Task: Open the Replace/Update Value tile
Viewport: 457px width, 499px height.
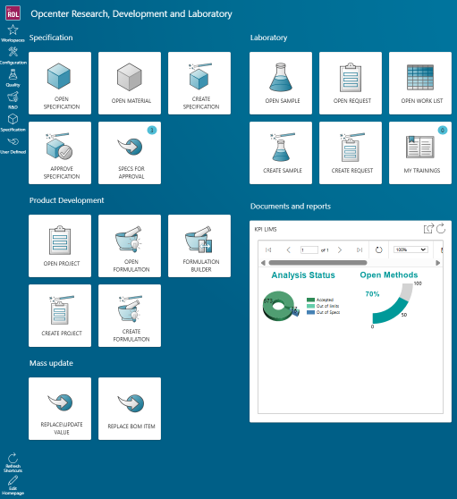Action: coord(60,408)
